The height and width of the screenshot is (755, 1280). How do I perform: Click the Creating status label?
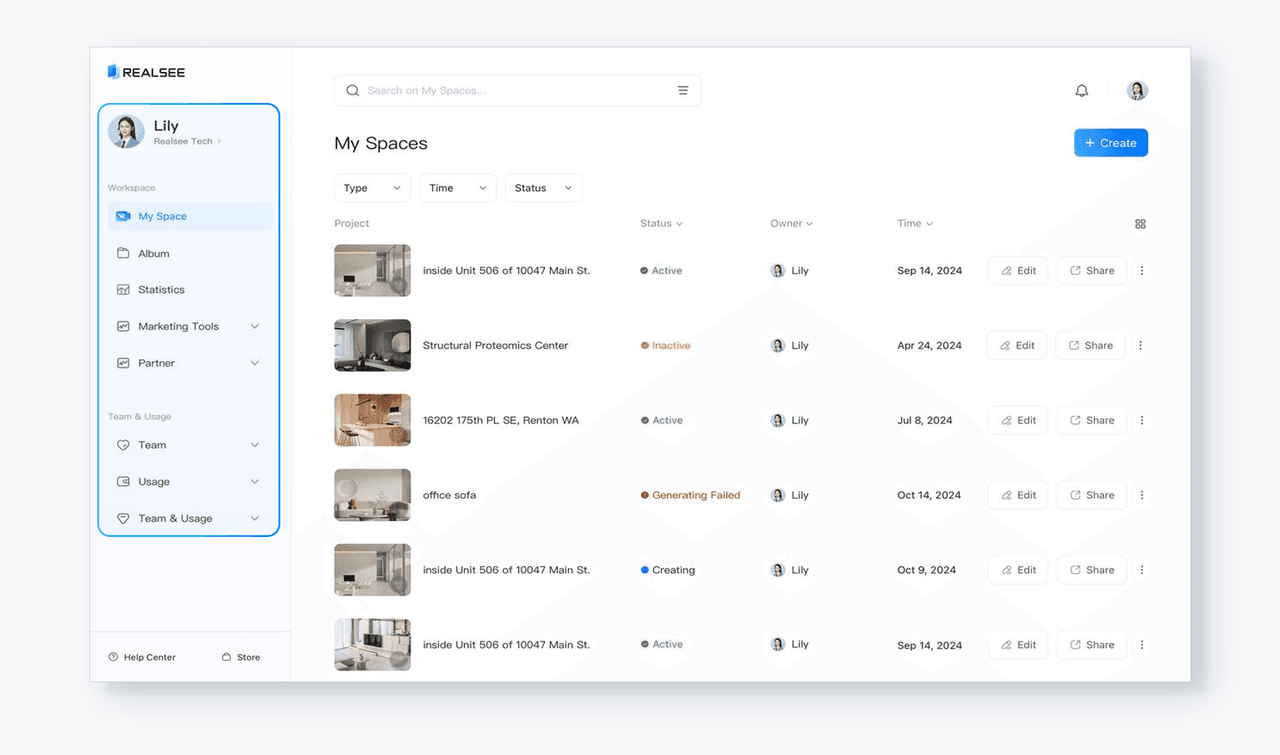click(668, 570)
